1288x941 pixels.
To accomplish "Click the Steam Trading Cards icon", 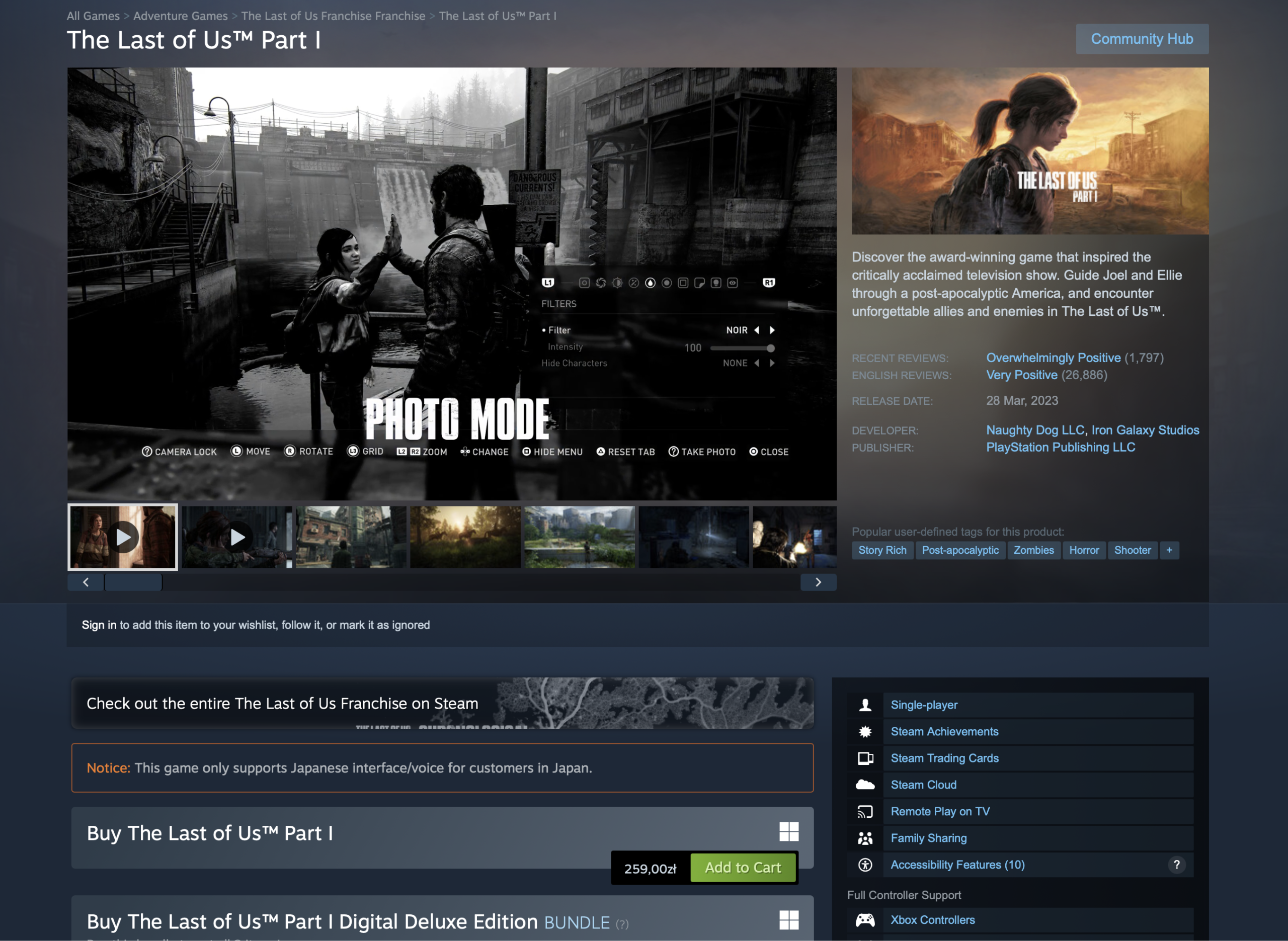I will coord(865,758).
